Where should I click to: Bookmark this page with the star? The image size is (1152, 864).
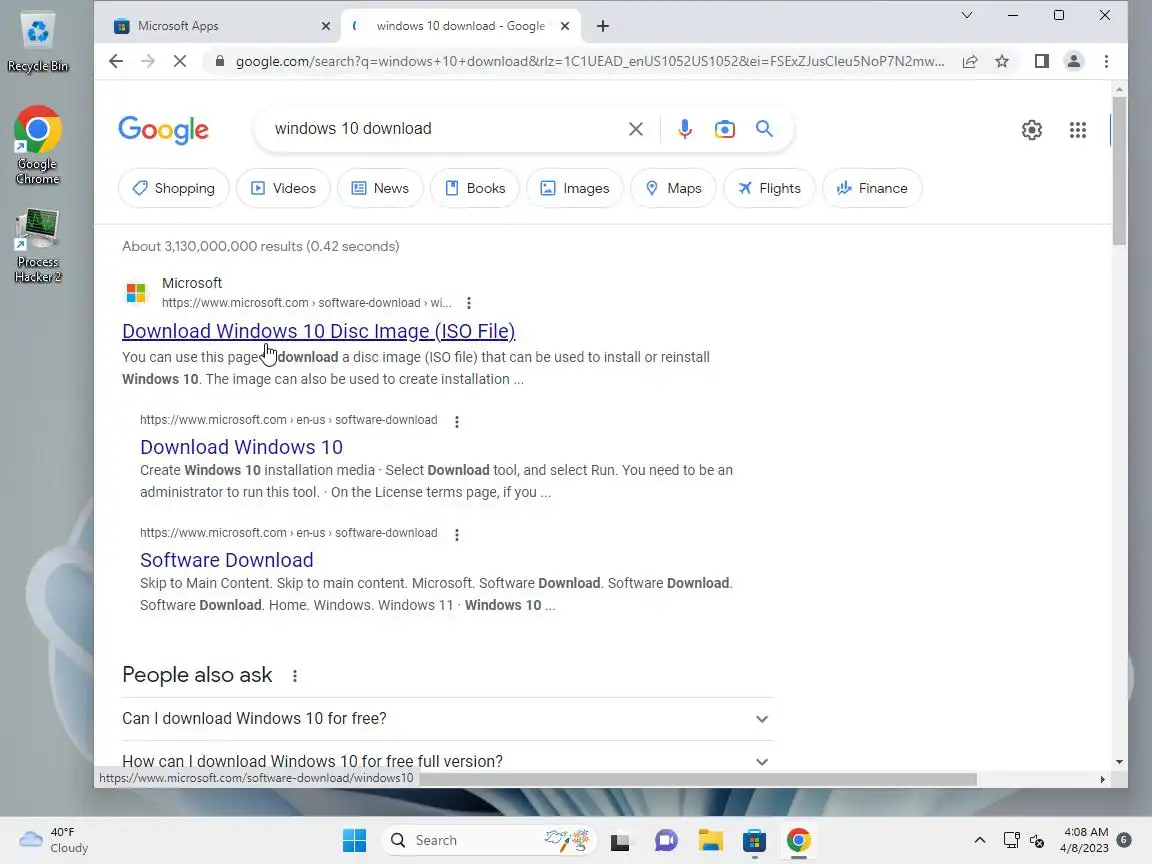click(x=1002, y=61)
